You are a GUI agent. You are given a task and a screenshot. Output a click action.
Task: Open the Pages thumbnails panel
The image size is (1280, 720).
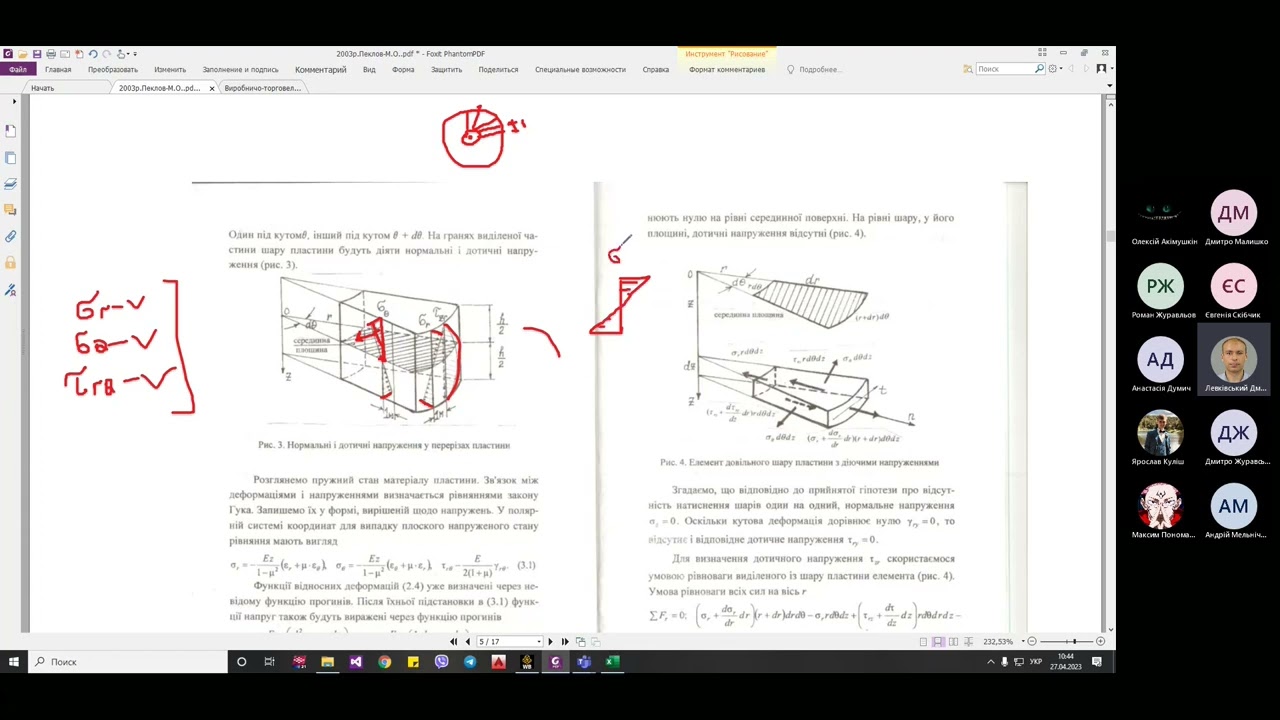coord(11,158)
